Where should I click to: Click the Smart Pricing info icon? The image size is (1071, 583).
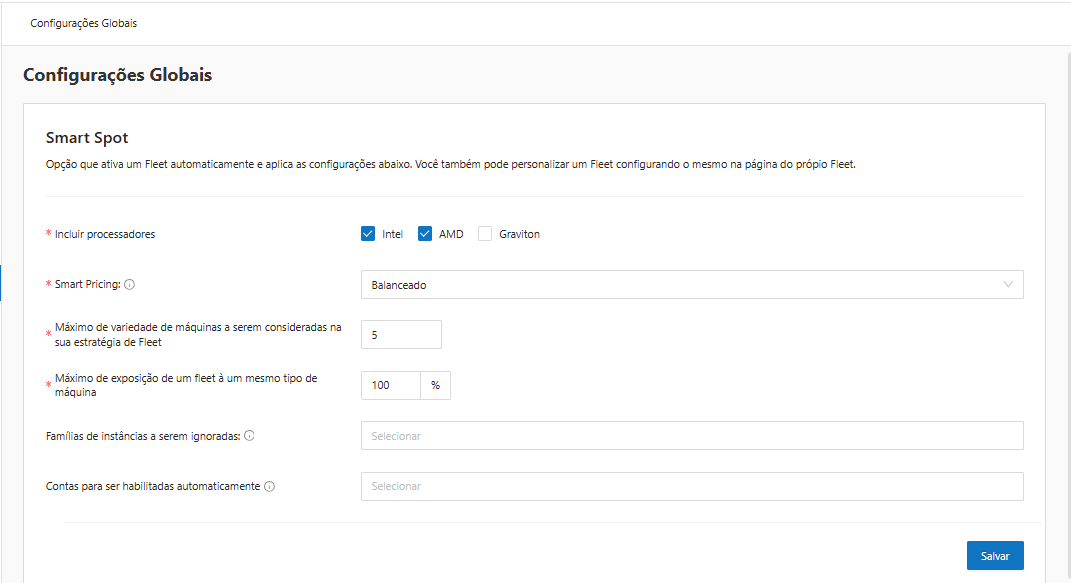click(x=130, y=285)
